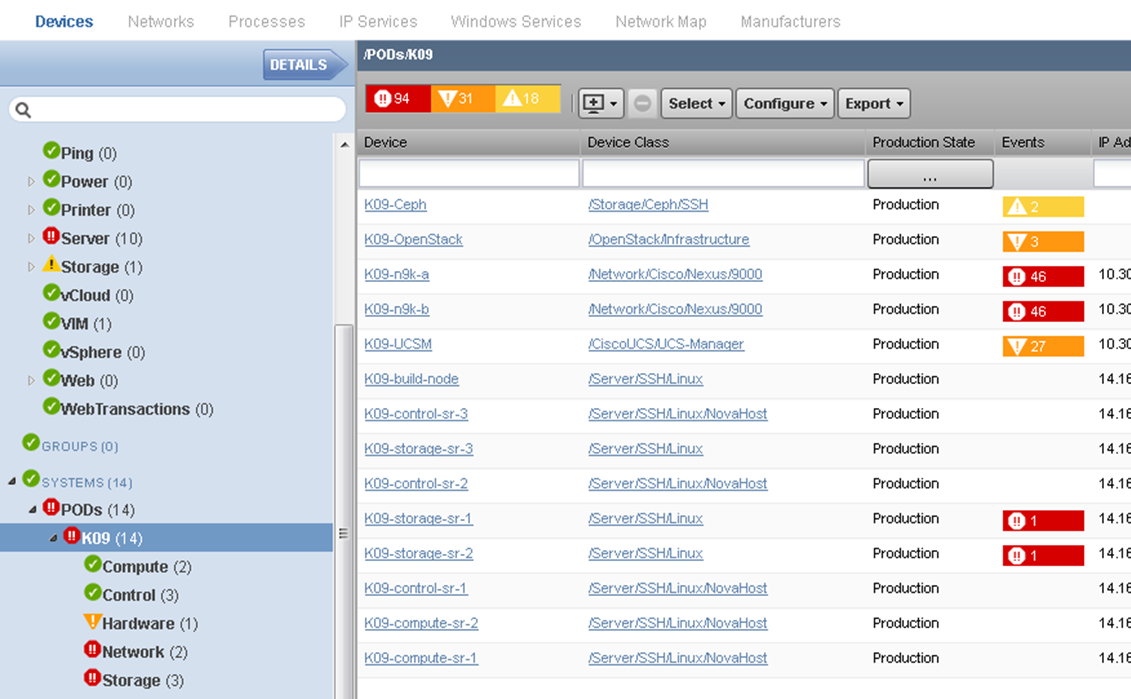The image size is (1131, 699).
Task: Click the Remove Device minus icon
Action: (643, 103)
